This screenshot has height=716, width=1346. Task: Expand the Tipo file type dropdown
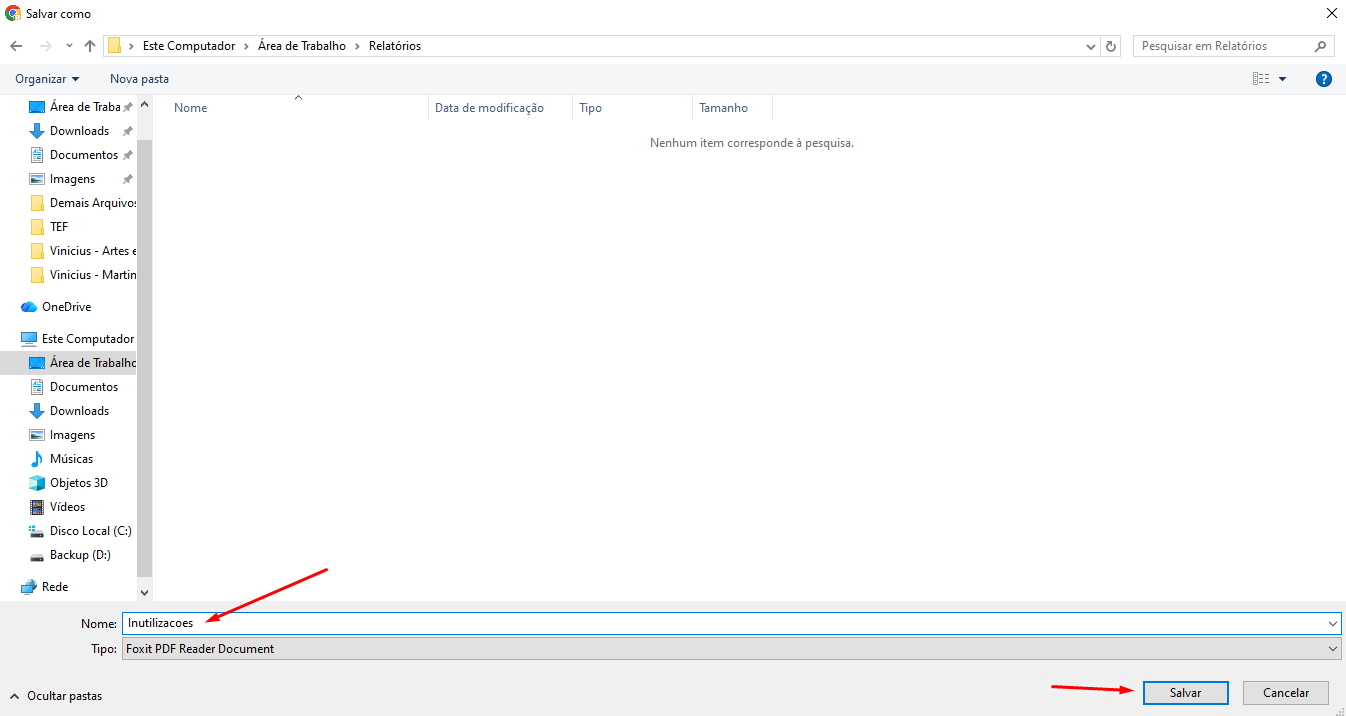pyautogui.click(x=1332, y=649)
